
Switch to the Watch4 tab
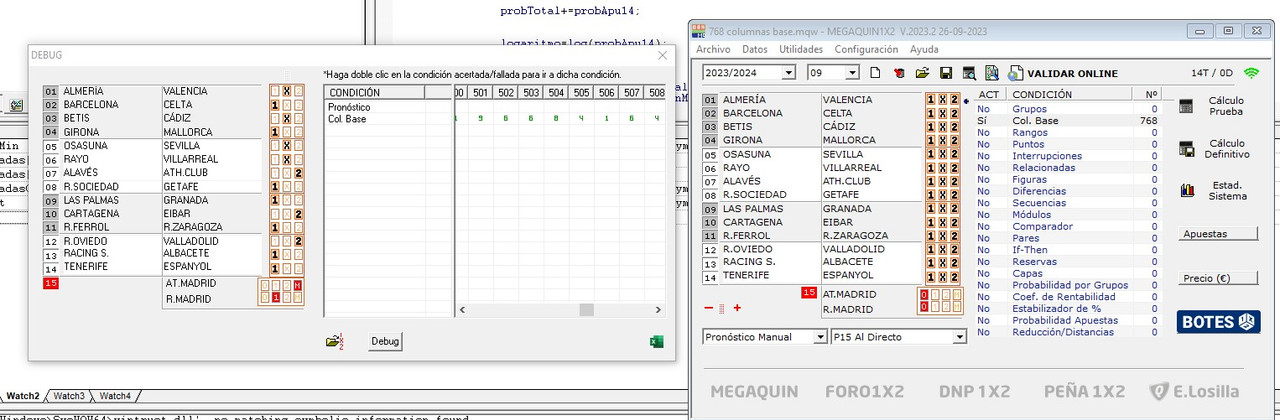(115, 396)
